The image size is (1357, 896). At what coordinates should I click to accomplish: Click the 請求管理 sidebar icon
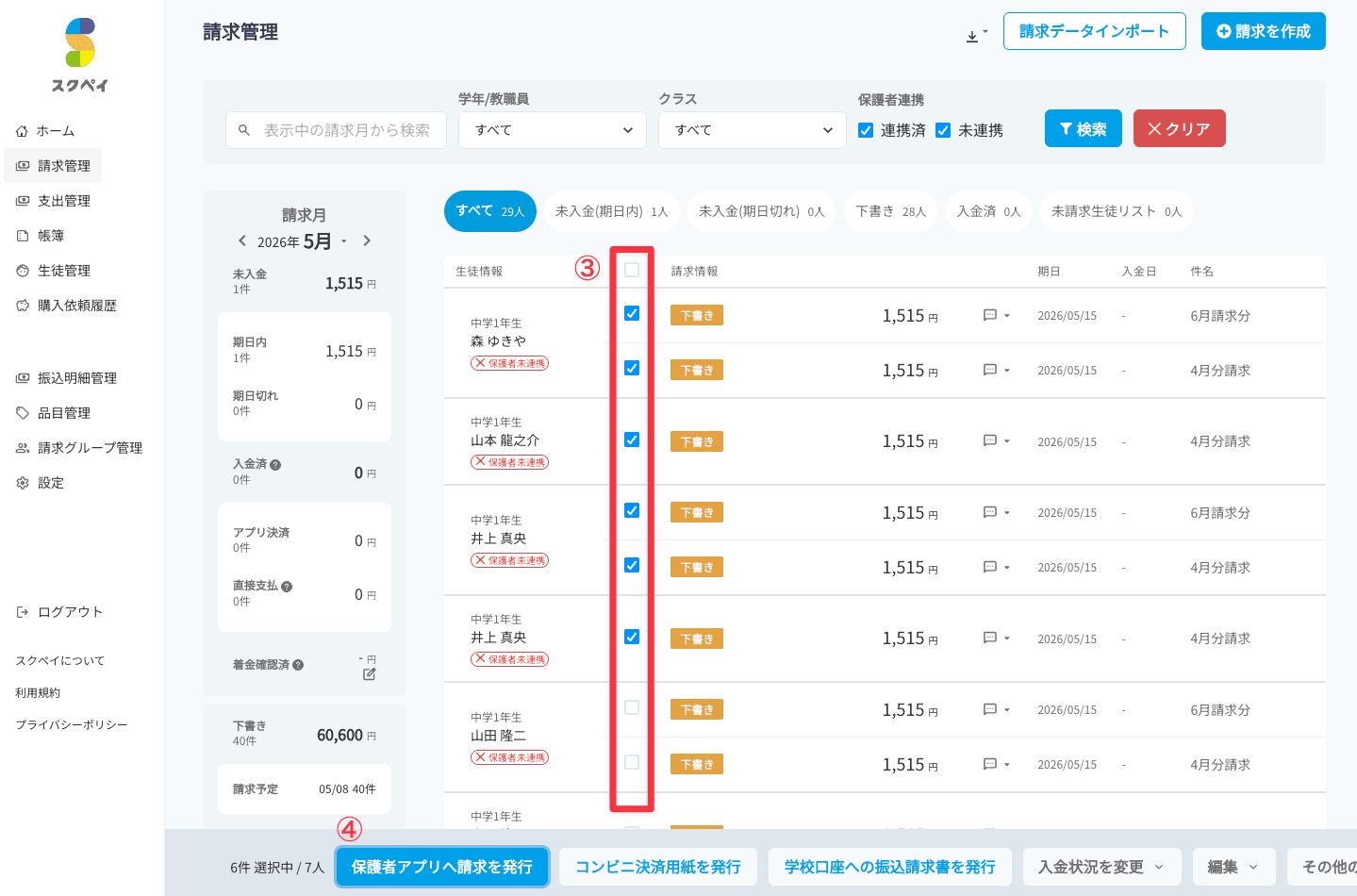tap(23, 166)
